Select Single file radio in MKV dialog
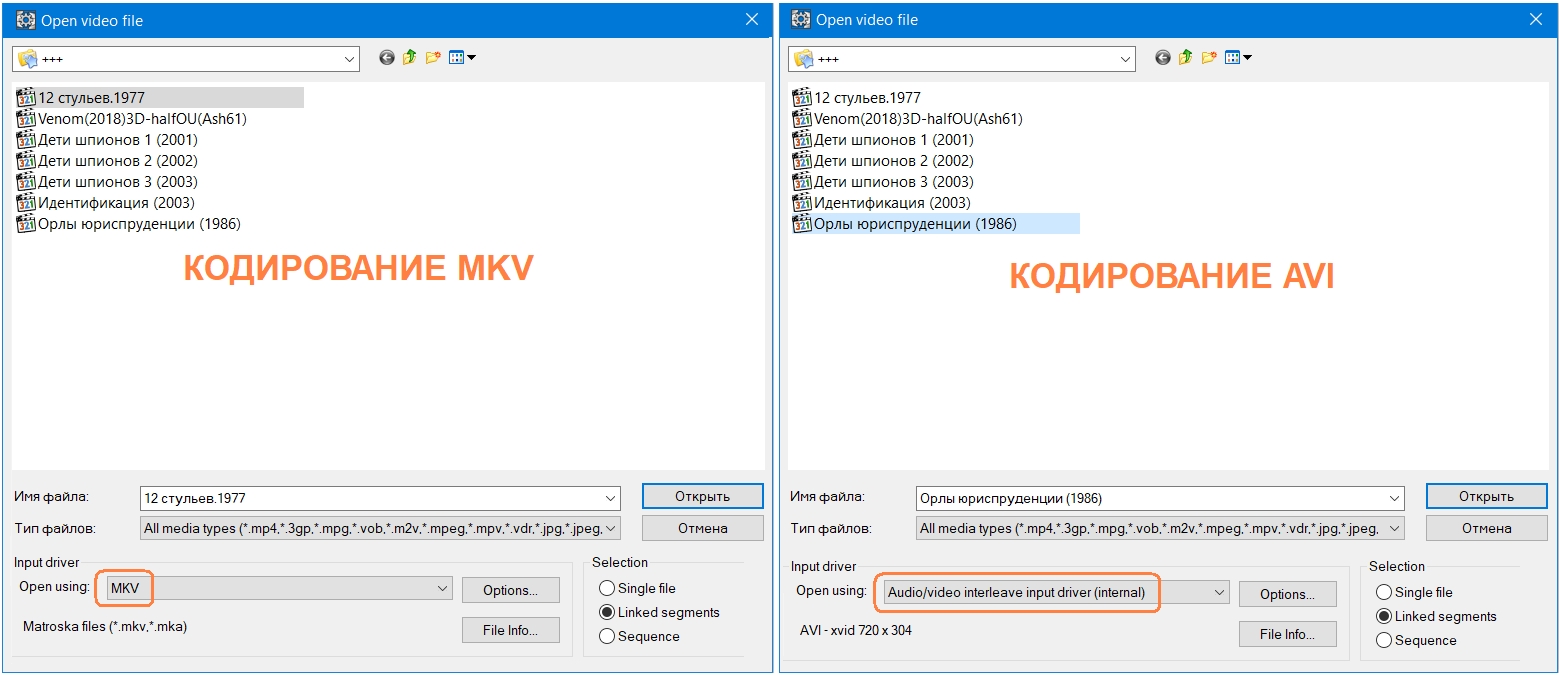Screen dimensions: 1560x675 pyautogui.click(x=607, y=588)
